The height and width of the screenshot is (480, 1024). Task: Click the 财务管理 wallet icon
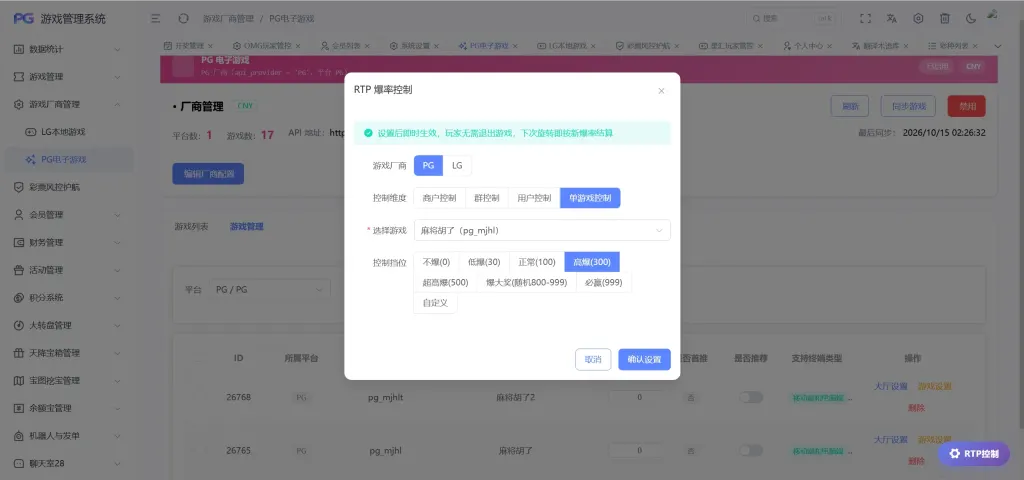[x=19, y=242]
